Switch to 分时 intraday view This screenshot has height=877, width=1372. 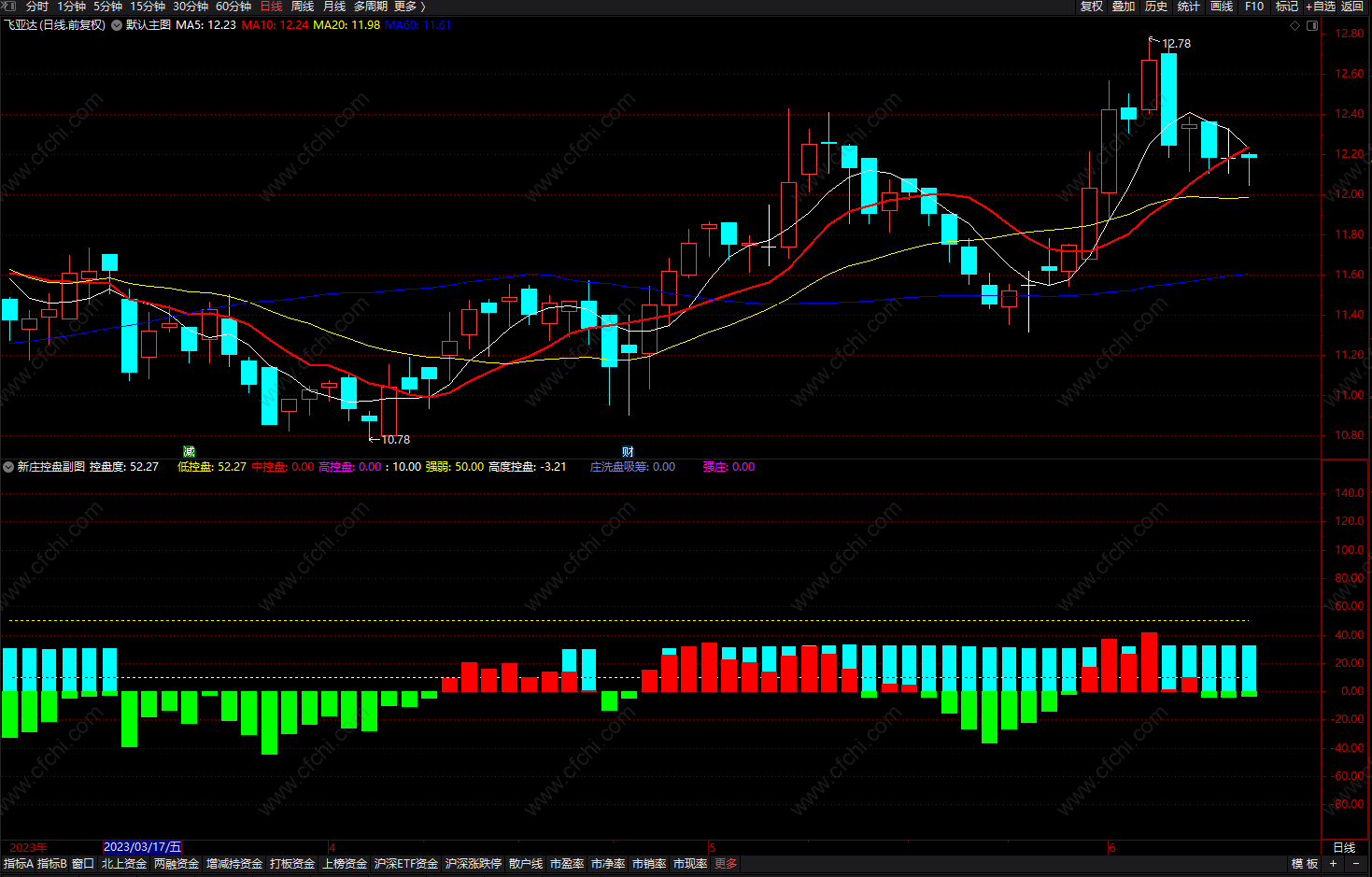coord(37,7)
